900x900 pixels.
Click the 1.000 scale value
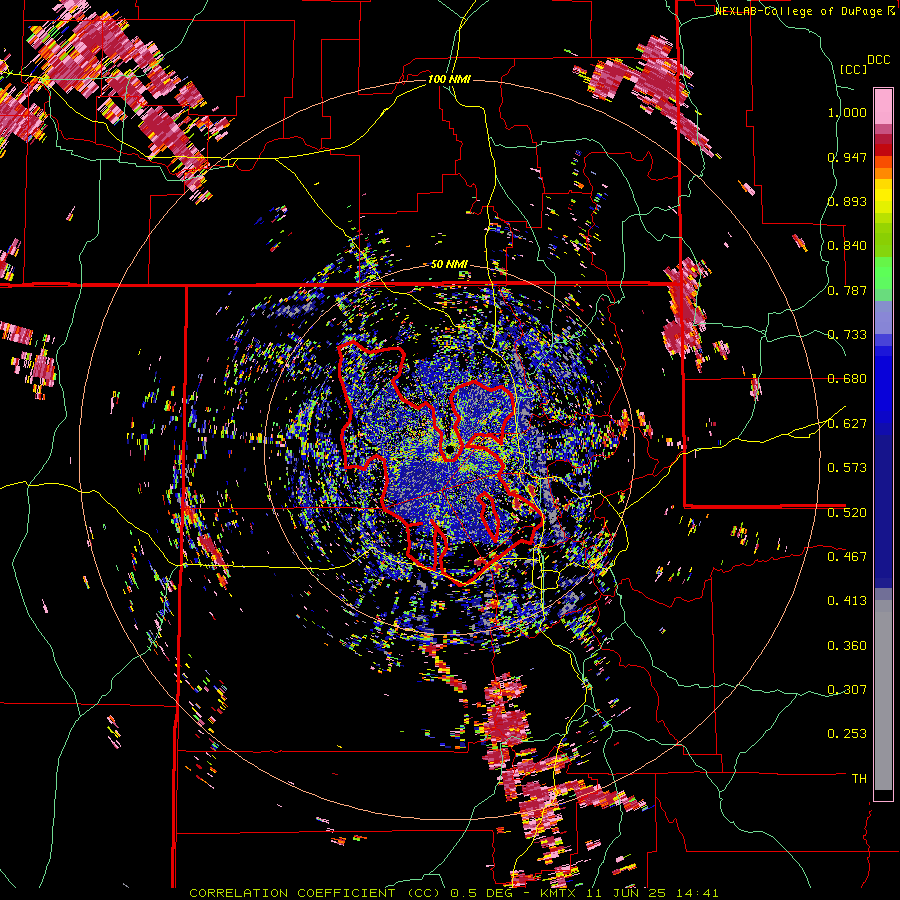tap(847, 112)
